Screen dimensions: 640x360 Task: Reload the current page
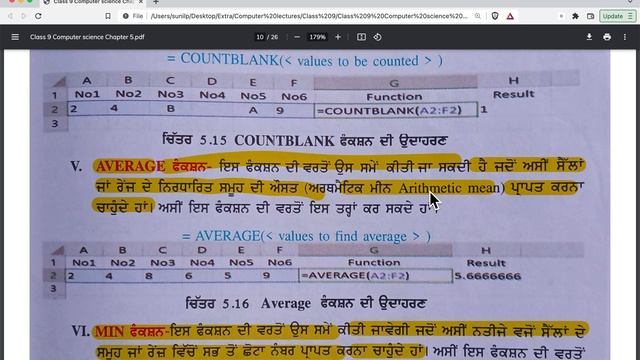pyautogui.click(x=38, y=16)
